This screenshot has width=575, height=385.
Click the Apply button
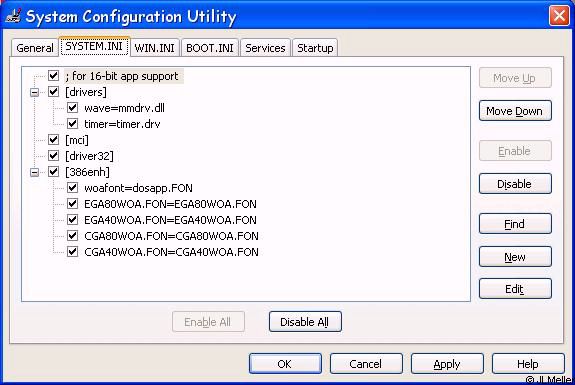click(447, 364)
